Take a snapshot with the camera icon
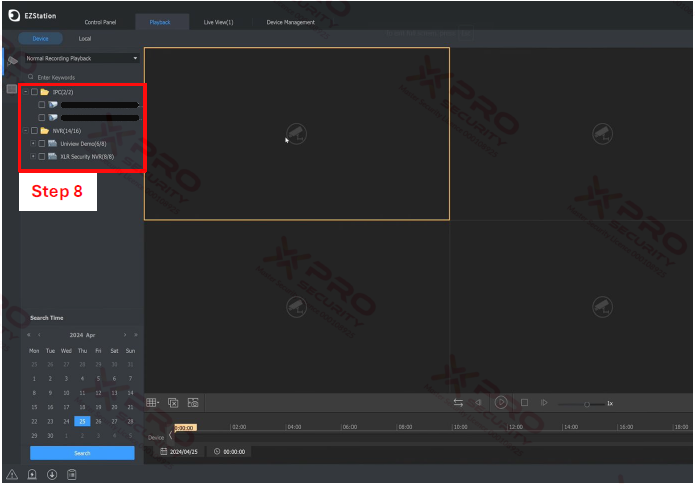The width and height of the screenshot is (695, 484). 193,402
